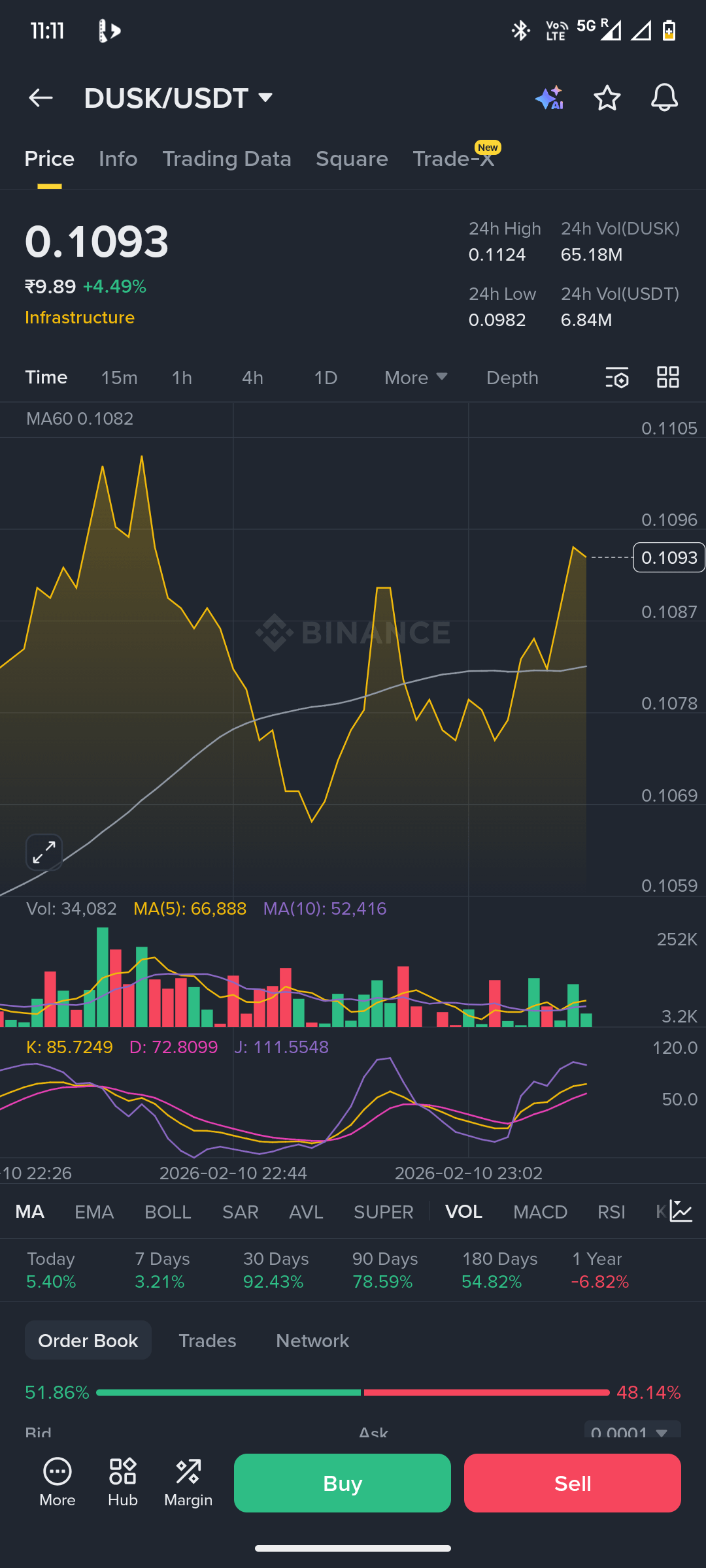This screenshot has width=706, height=1568.
Task: Tap the 48.14% ask percentage
Action: tap(648, 1392)
